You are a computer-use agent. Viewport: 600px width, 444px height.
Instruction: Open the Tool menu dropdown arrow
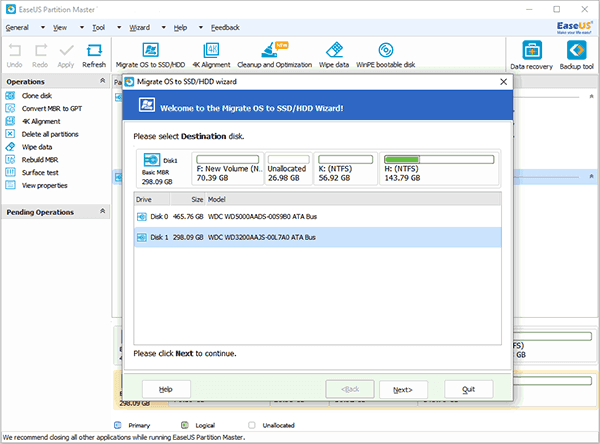pos(119,28)
